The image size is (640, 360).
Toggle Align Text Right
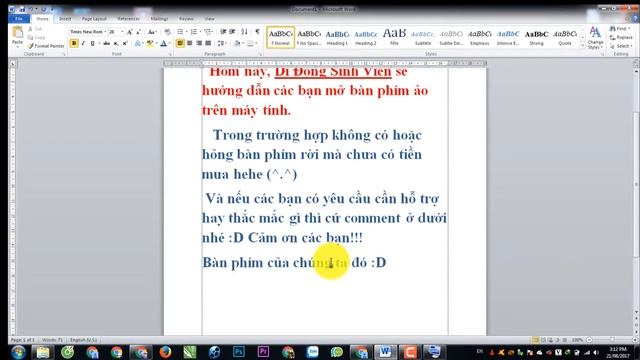[x=199, y=43]
